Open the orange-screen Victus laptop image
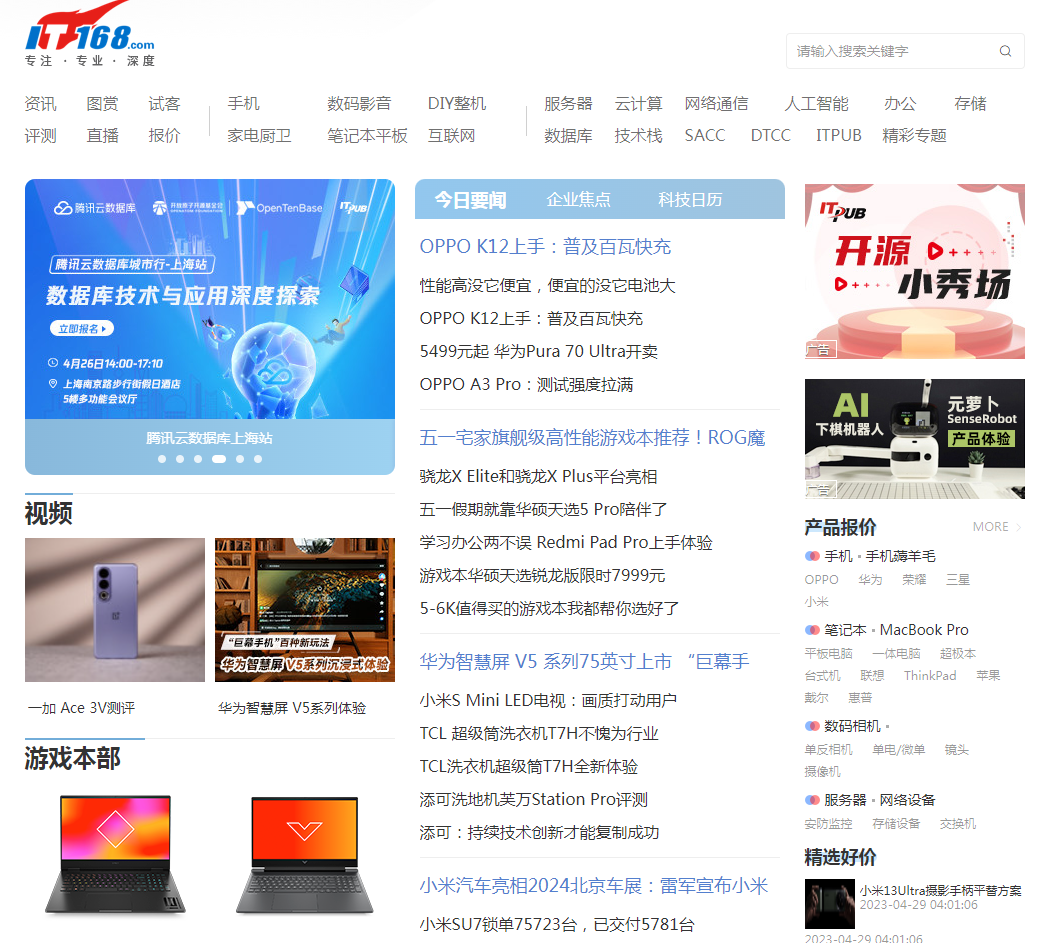This screenshot has height=943, width=1060. (x=305, y=855)
